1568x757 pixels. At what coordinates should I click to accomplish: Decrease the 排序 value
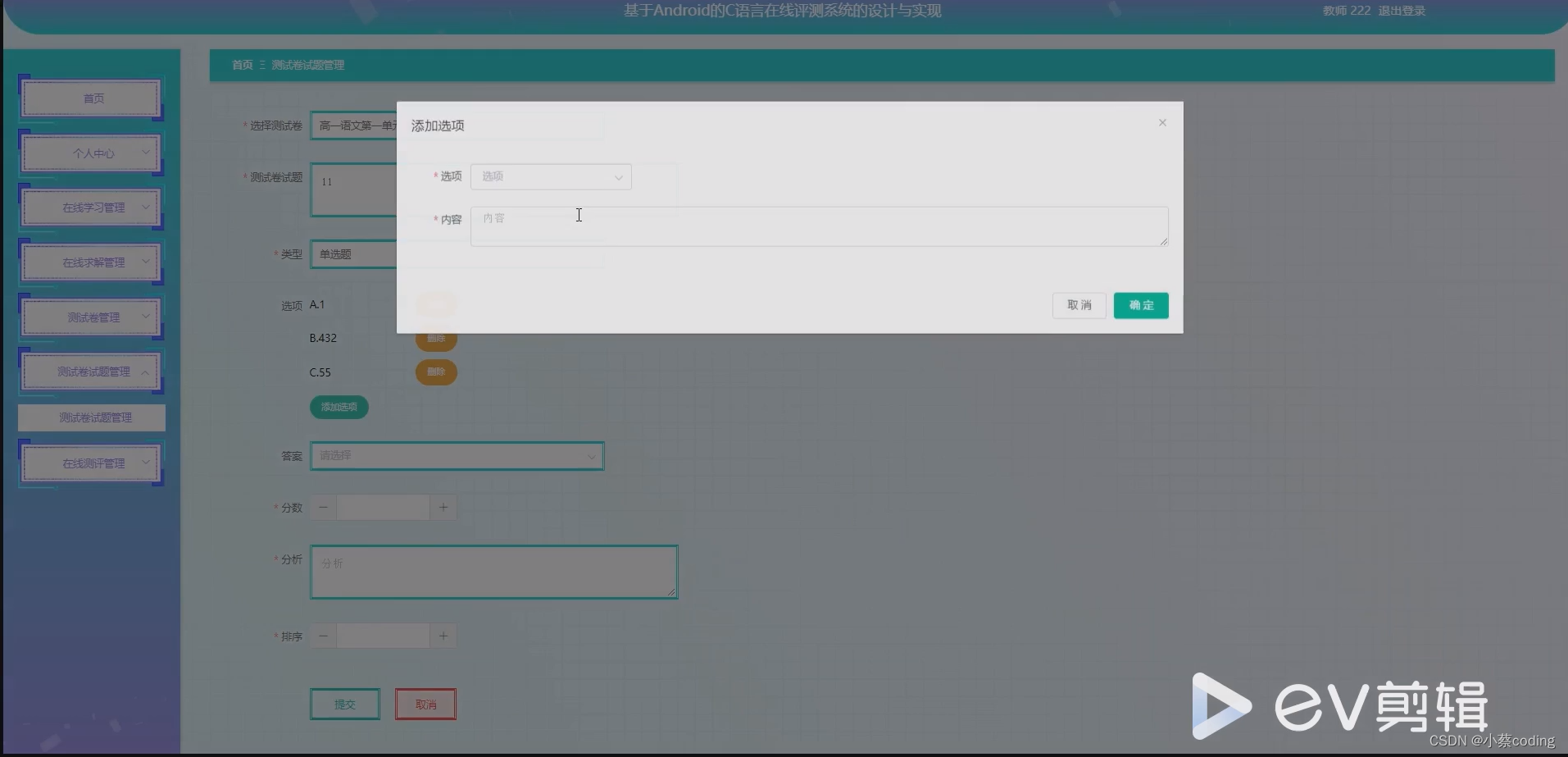(x=323, y=636)
